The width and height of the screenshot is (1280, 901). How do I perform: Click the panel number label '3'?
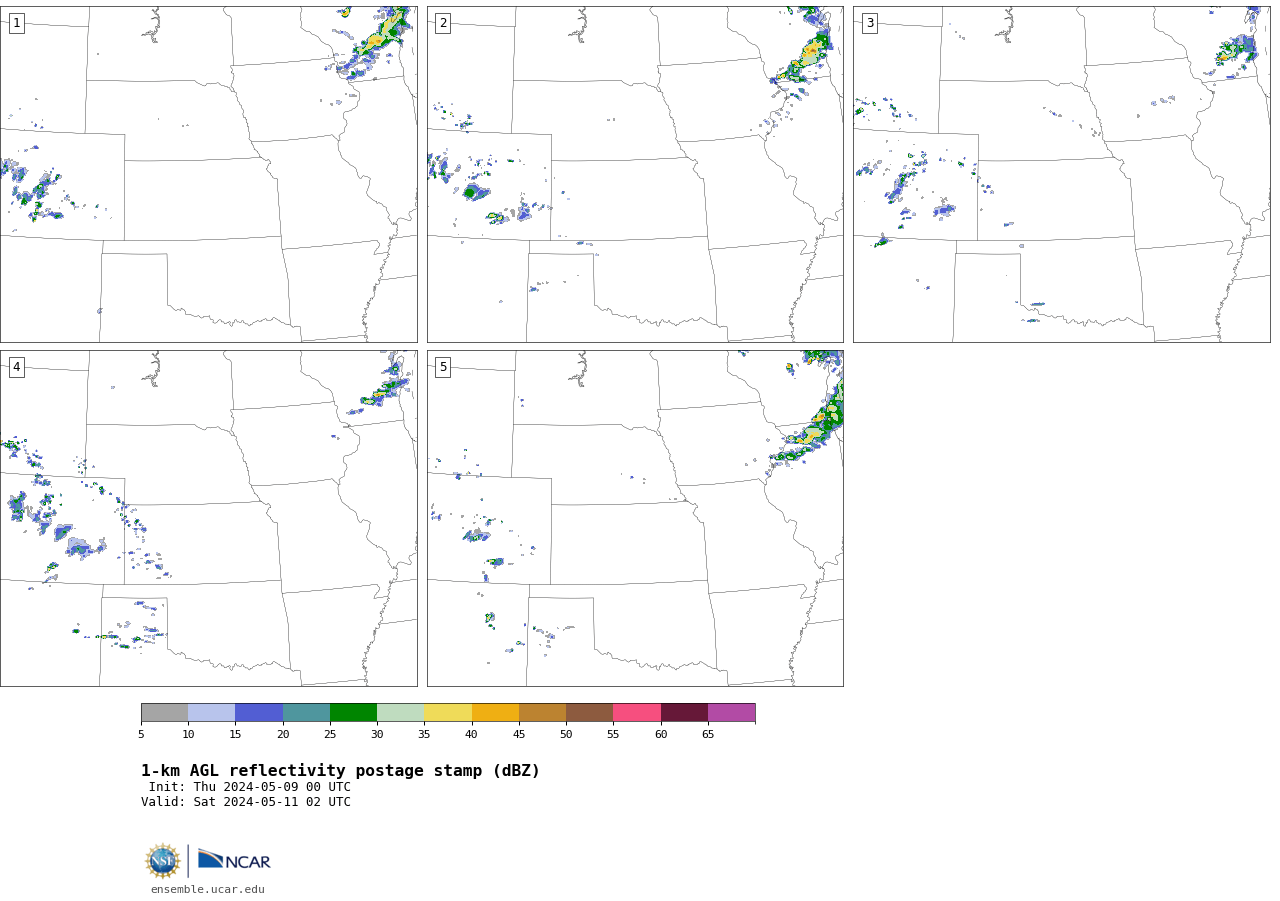point(869,23)
